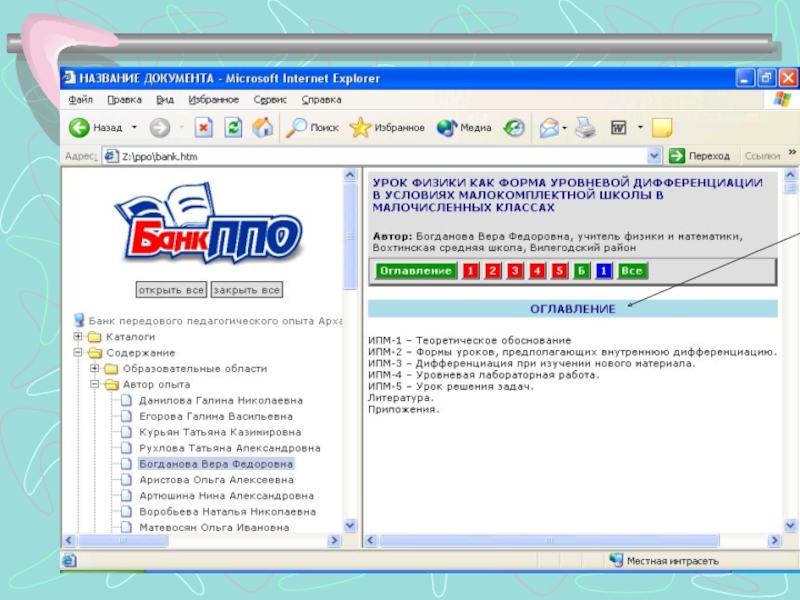Click the Каталоги folder icon
Screen dimensions: 800x600
click(94, 337)
